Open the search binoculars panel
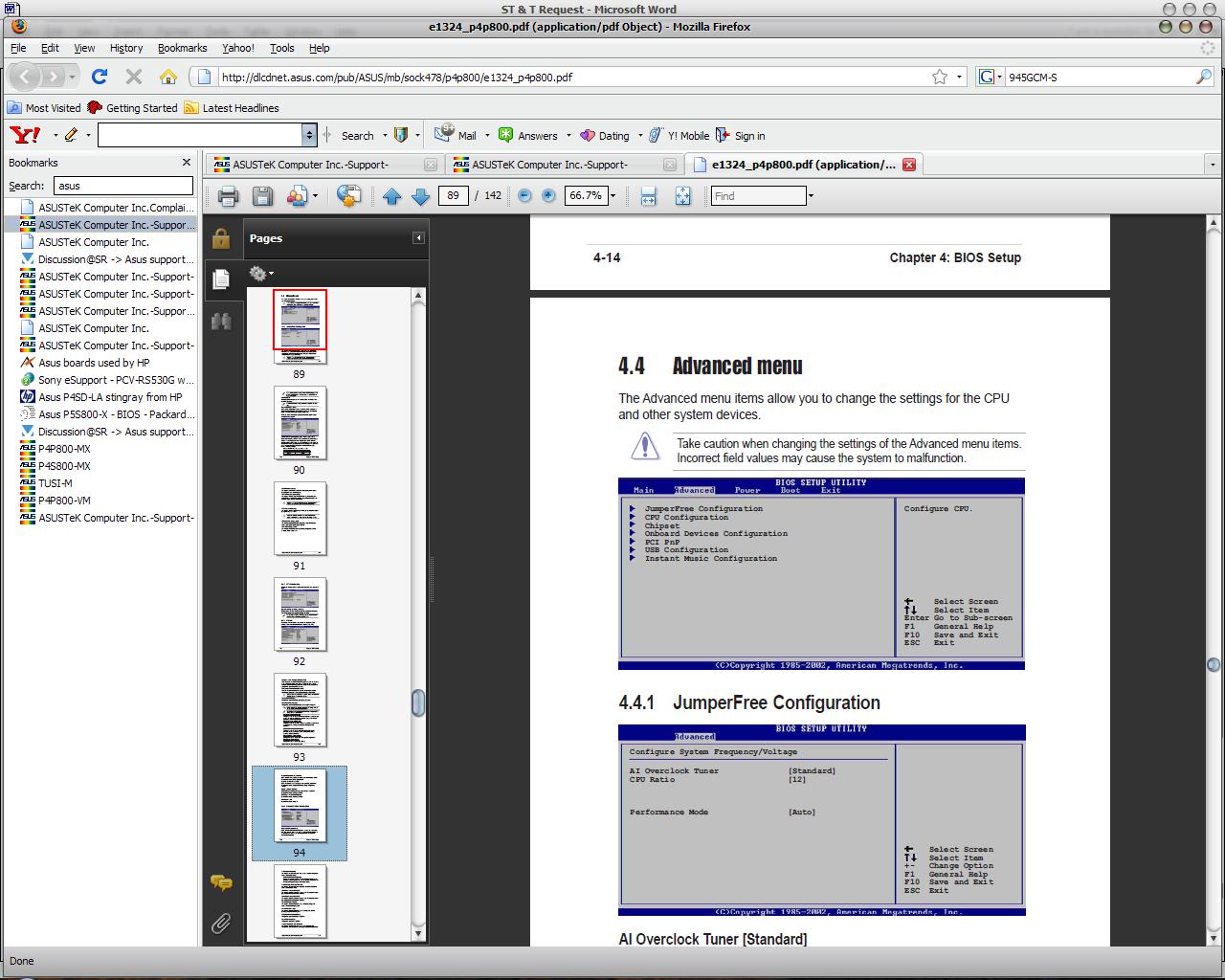 pos(221,321)
